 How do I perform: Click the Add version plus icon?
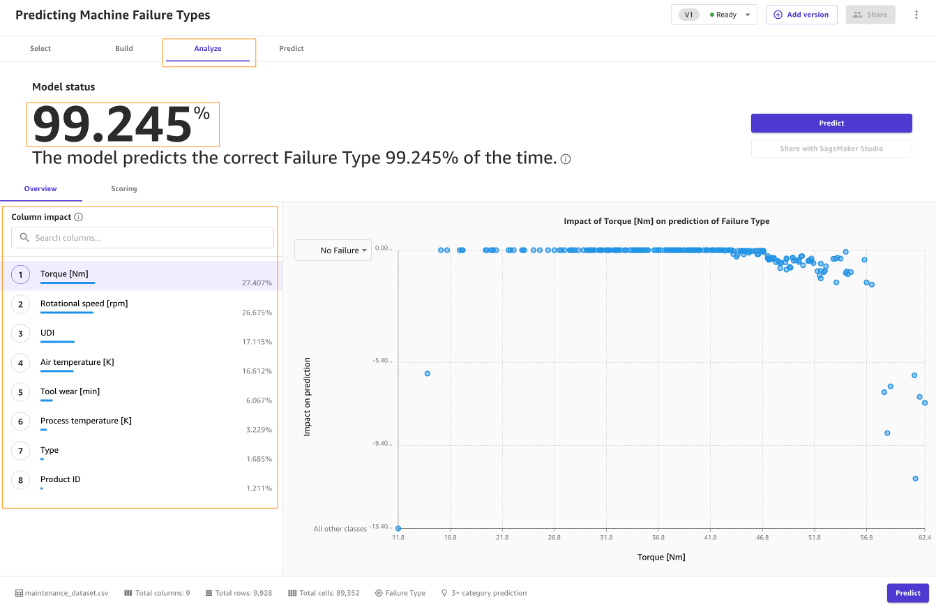(778, 15)
